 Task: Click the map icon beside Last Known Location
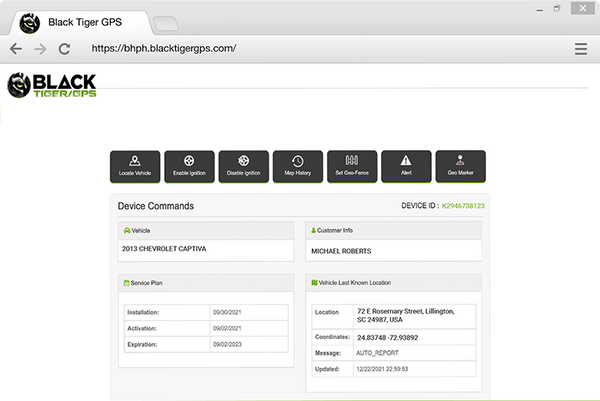tap(315, 283)
